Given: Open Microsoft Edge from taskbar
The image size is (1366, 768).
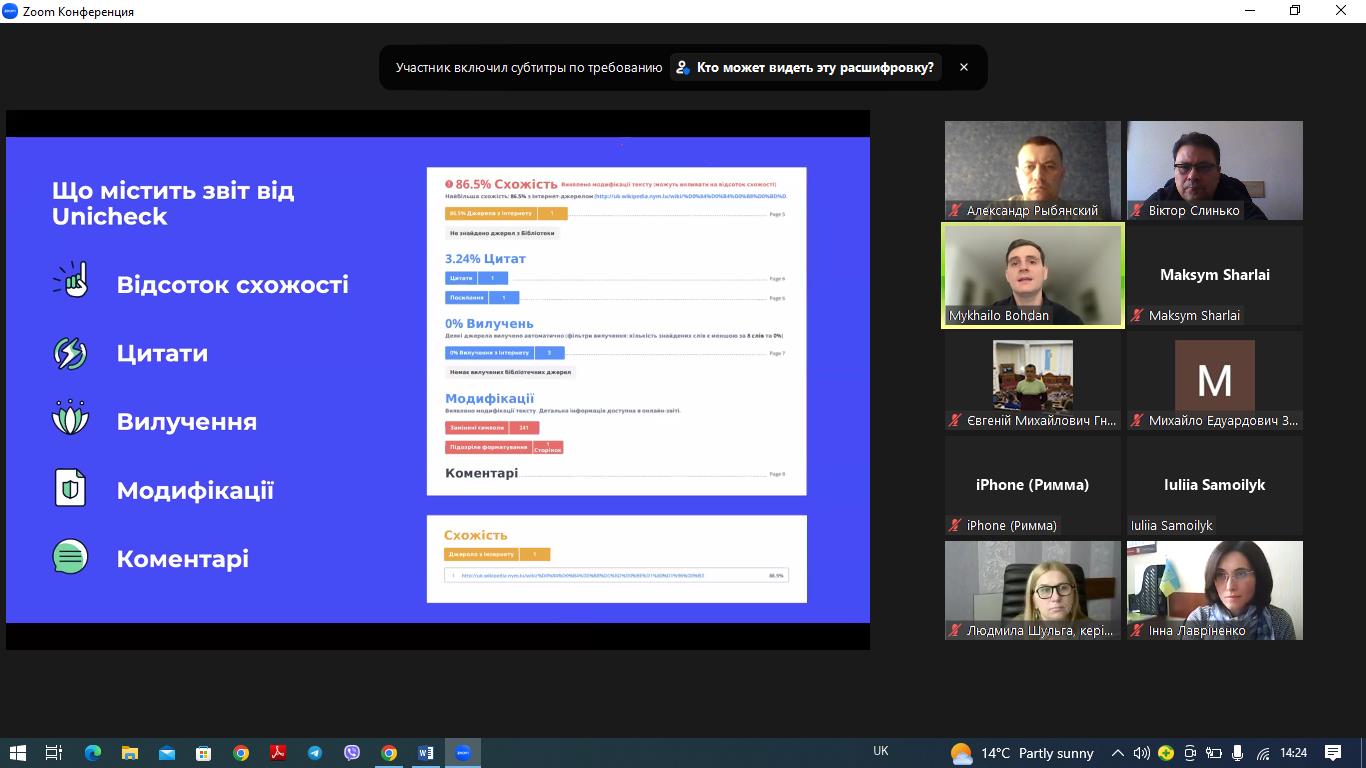Looking at the screenshot, I should click(x=92, y=753).
